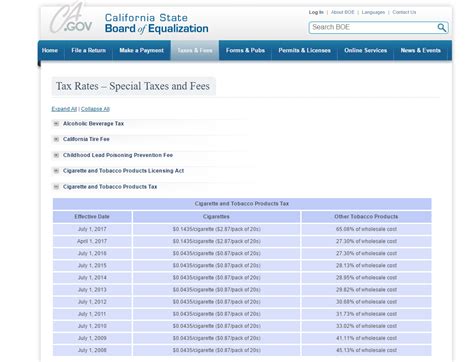Click the 33.02% of wholesale cost cell

coord(366,326)
